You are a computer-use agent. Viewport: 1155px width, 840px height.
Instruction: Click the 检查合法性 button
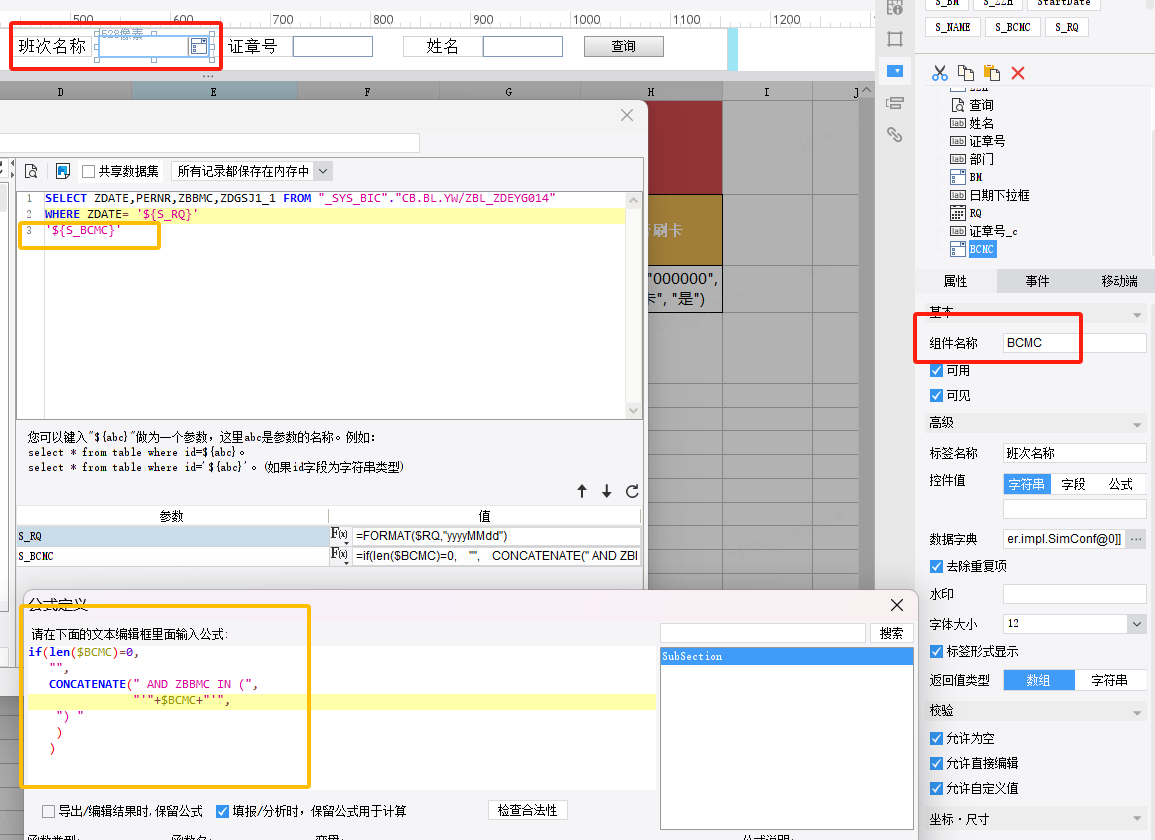click(527, 811)
